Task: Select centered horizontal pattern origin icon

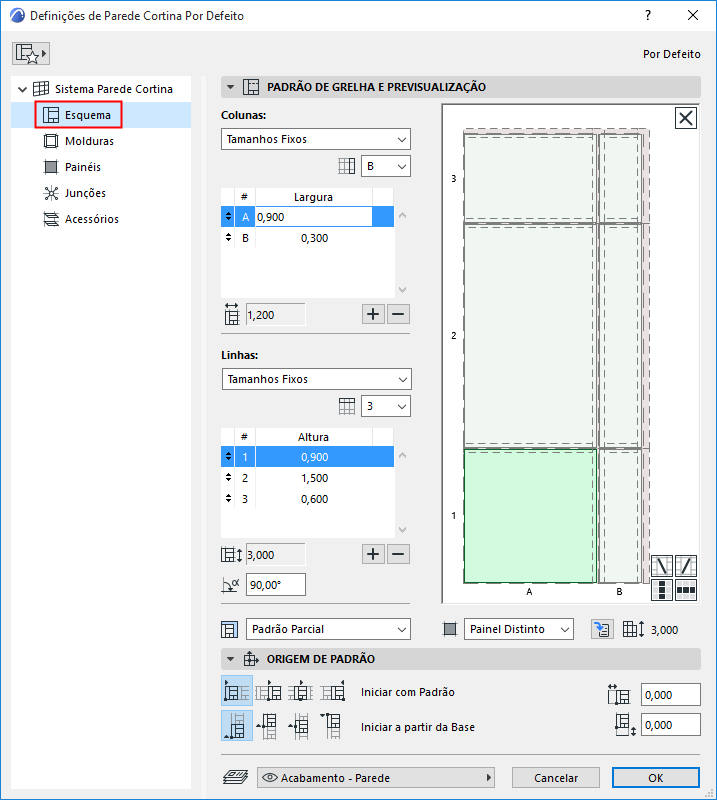Action: coord(301,691)
